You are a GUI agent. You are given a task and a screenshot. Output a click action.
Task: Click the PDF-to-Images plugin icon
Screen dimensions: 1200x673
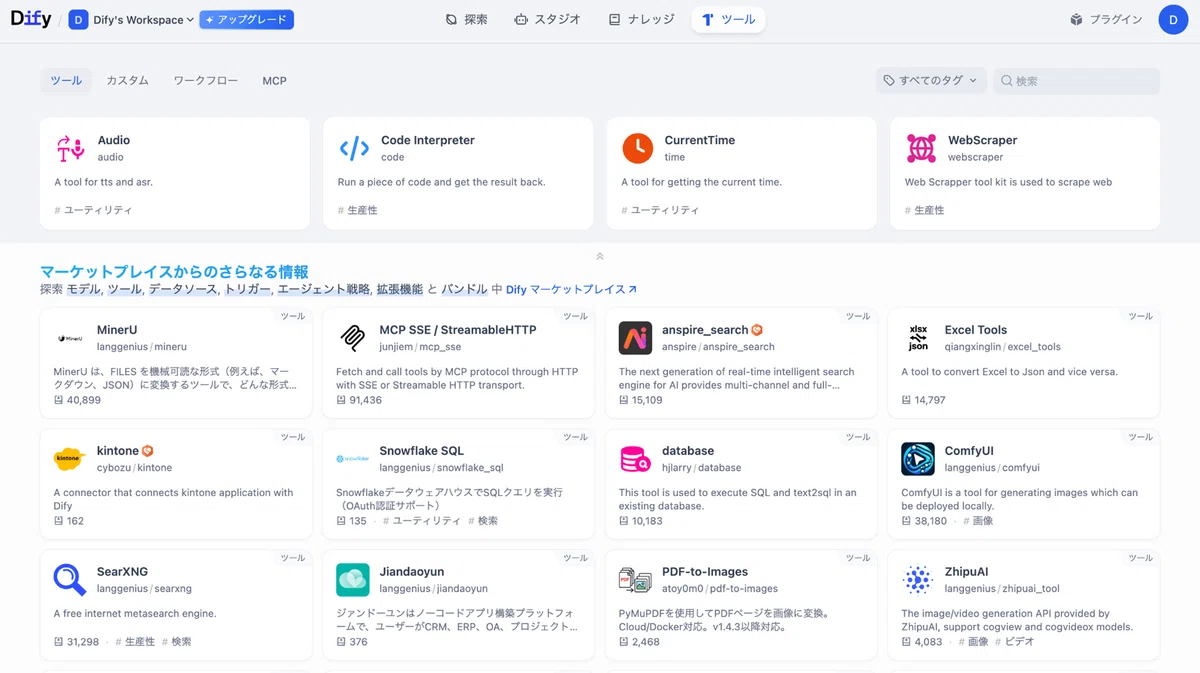635,580
